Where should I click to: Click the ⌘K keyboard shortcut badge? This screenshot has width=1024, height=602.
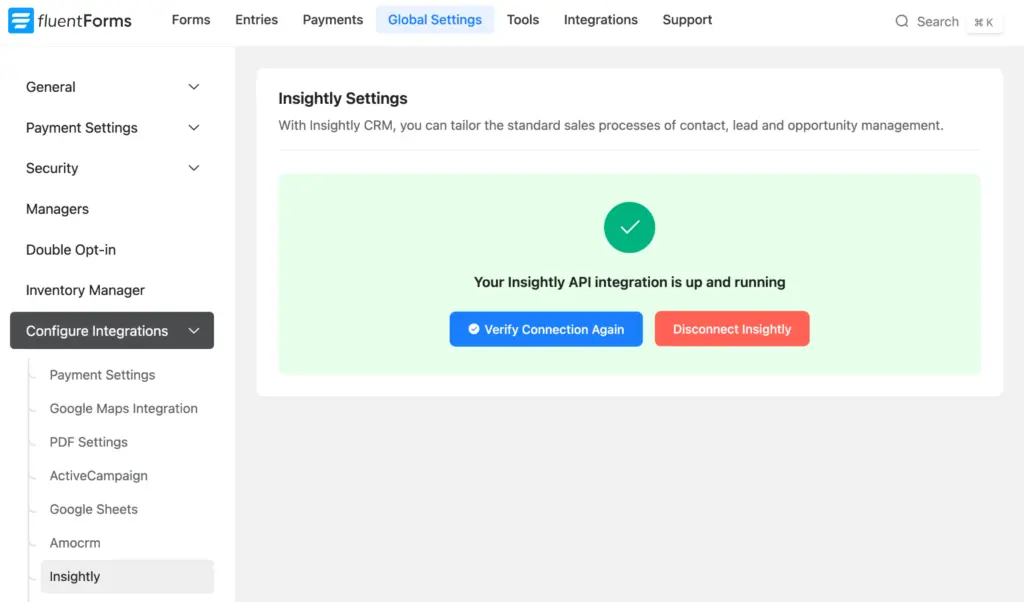[x=984, y=22]
